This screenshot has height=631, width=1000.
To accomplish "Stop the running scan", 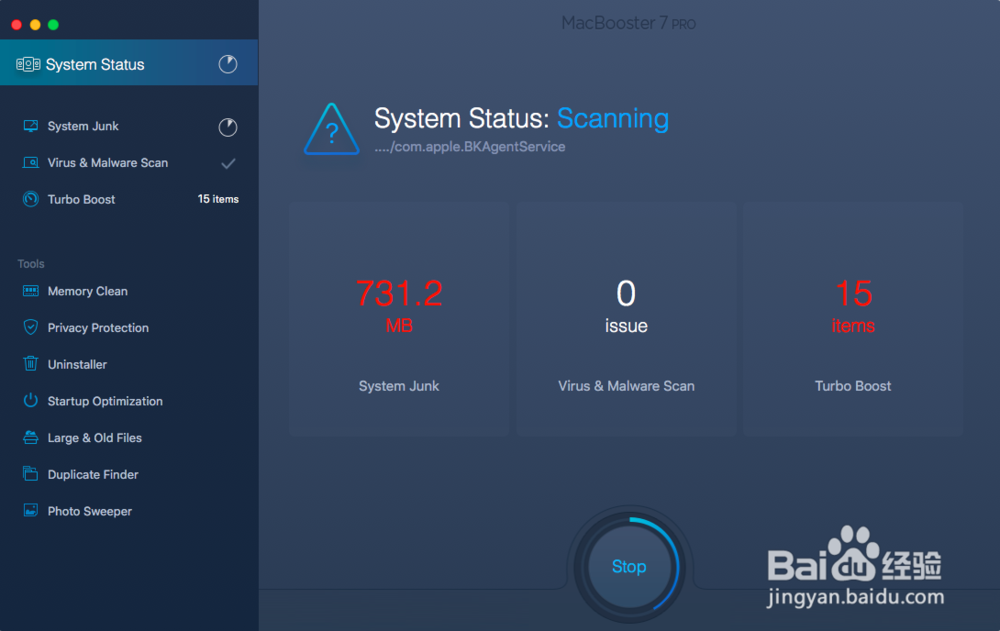I will (629, 566).
